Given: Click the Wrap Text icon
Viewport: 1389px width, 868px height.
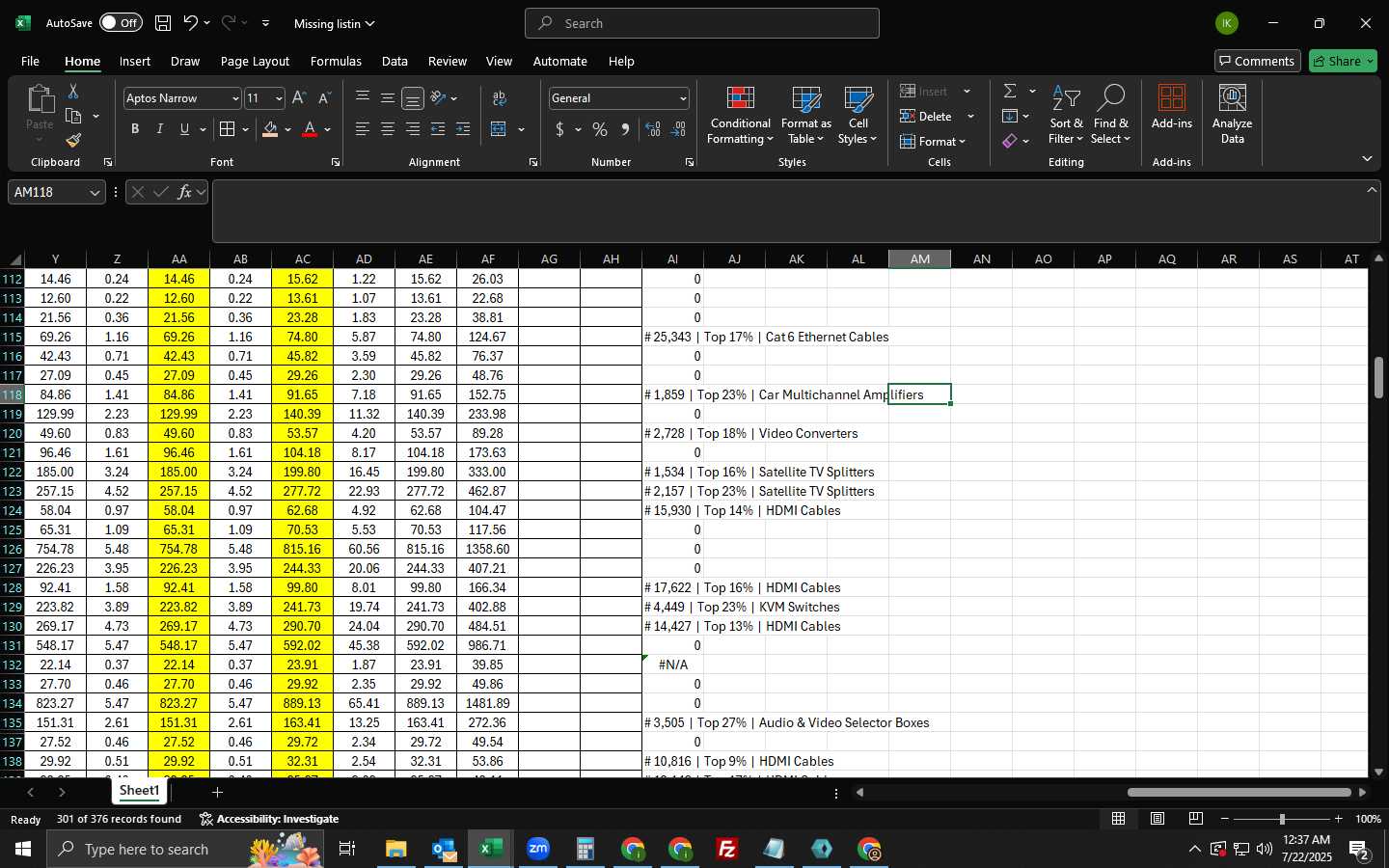Looking at the screenshot, I should [x=500, y=97].
